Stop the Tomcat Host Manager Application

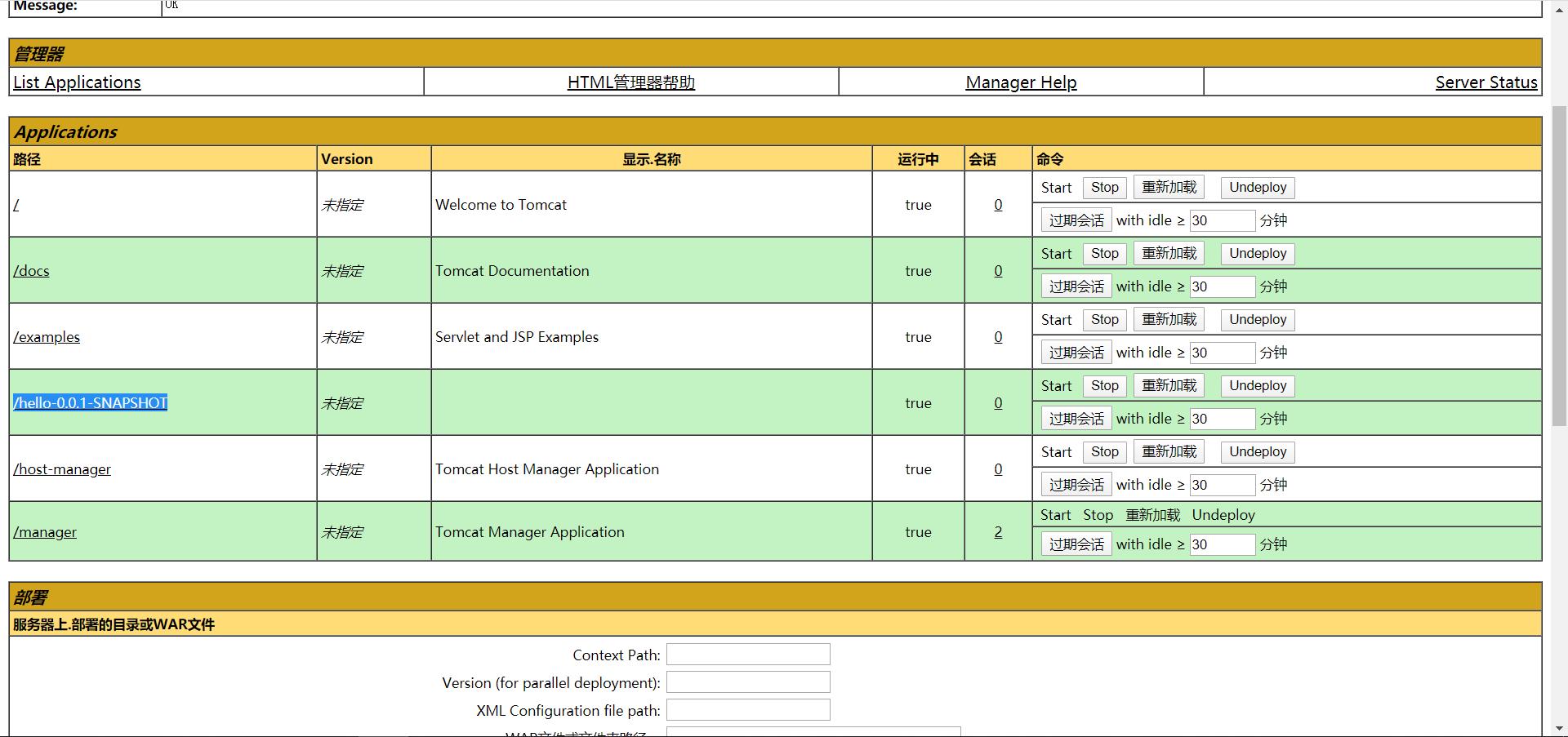tap(1105, 452)
